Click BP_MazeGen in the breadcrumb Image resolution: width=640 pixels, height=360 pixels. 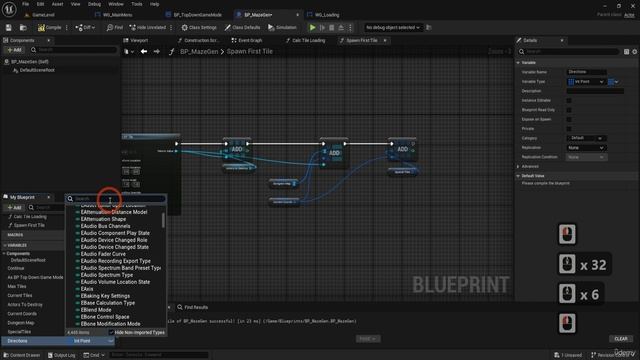(x=199, y=51)
